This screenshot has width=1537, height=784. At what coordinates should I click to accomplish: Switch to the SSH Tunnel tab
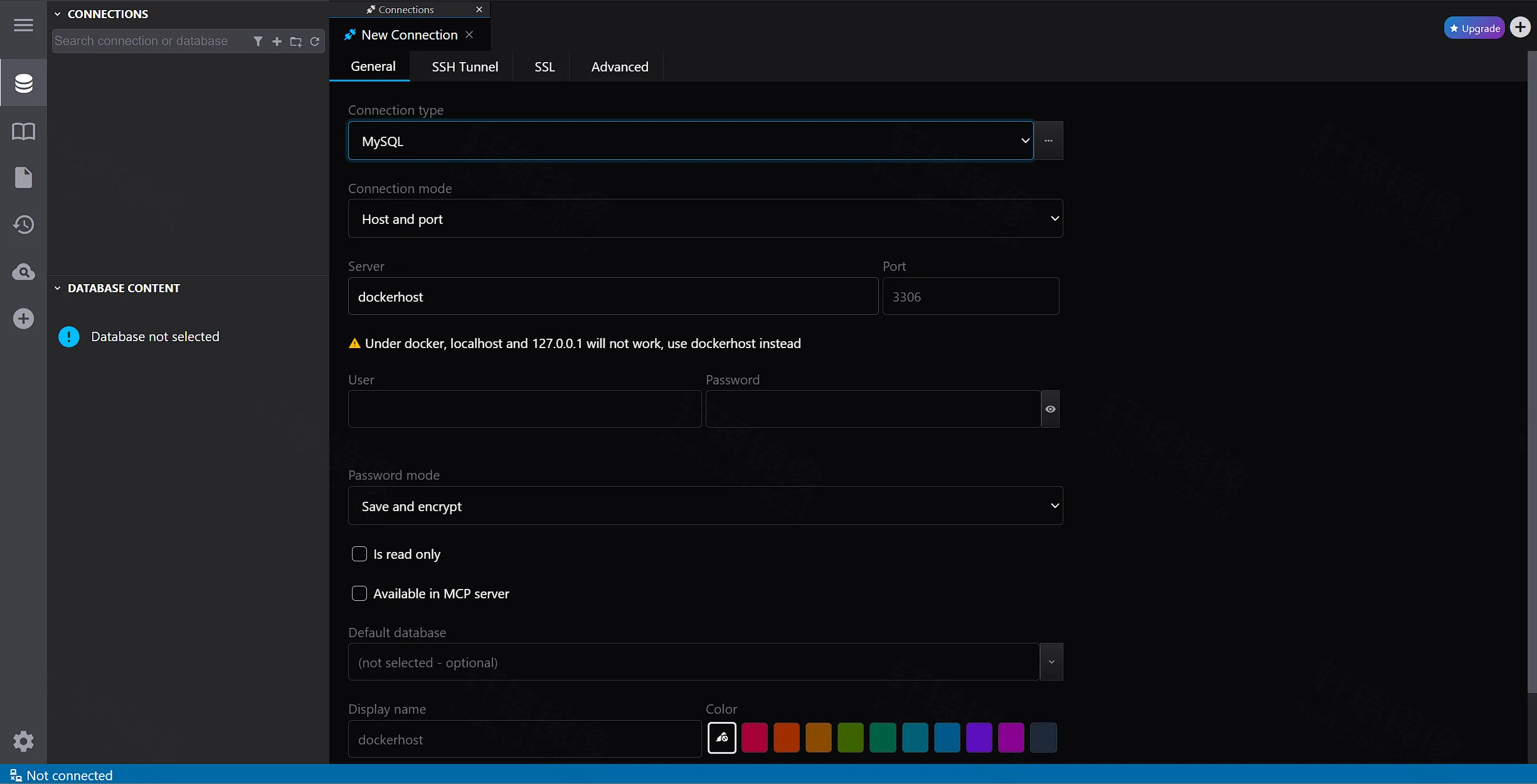(x=465, y=66)
